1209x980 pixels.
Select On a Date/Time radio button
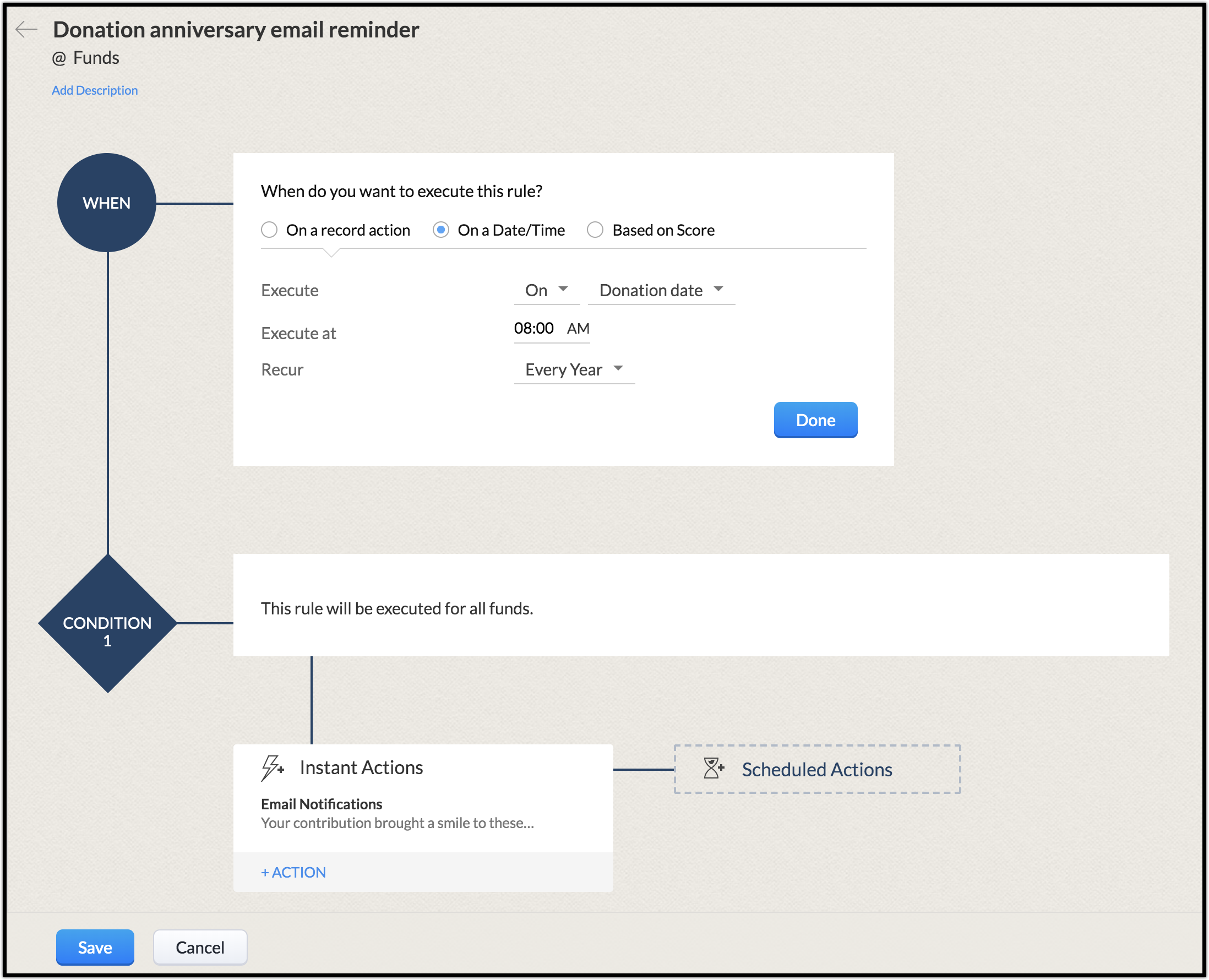[x=441, y=230]
